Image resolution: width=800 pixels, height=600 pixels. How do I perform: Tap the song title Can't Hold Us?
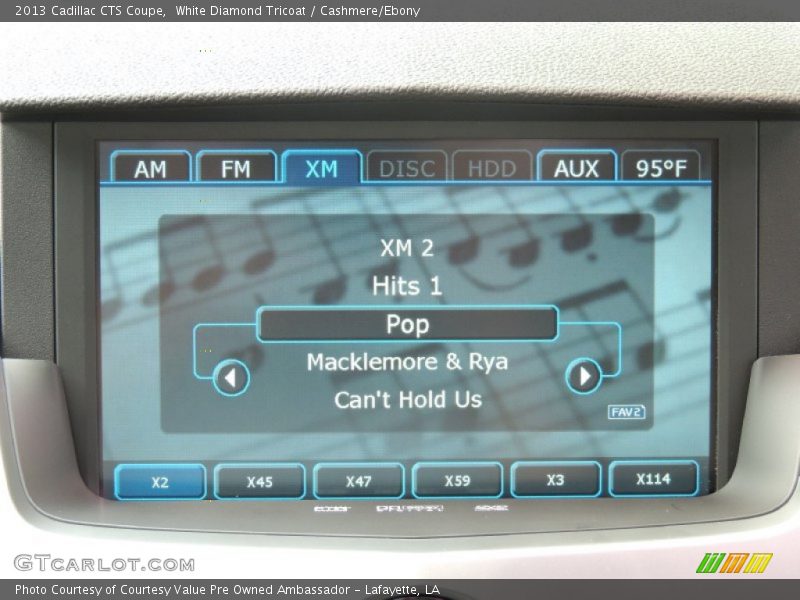(407, 400)
